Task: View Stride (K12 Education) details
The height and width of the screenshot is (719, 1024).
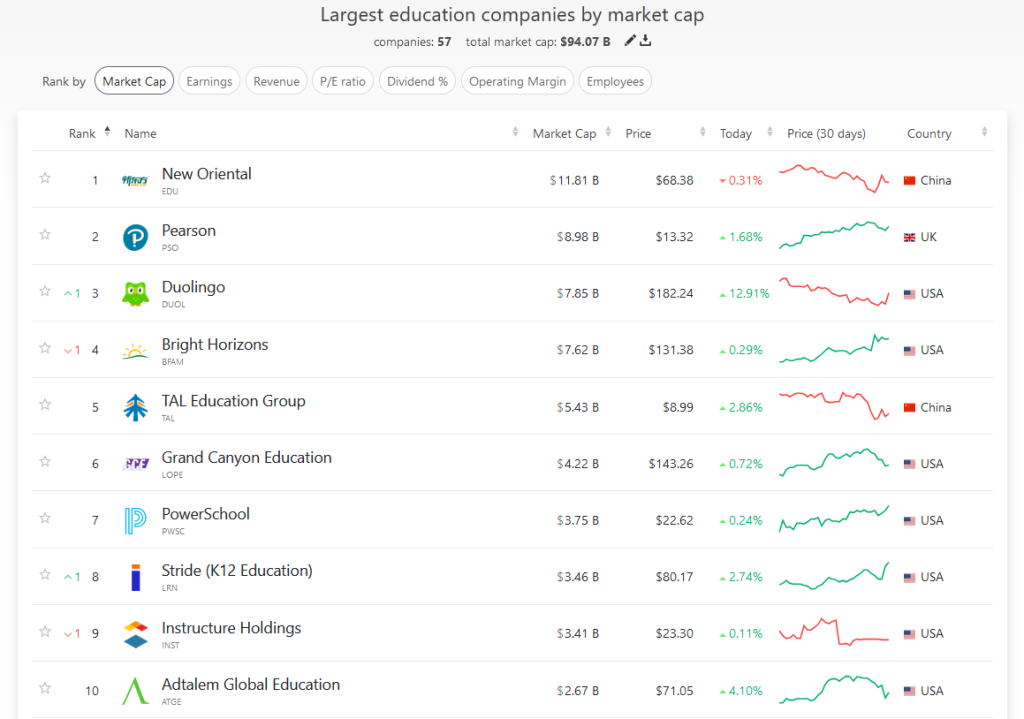Action: tap(237, 571)
